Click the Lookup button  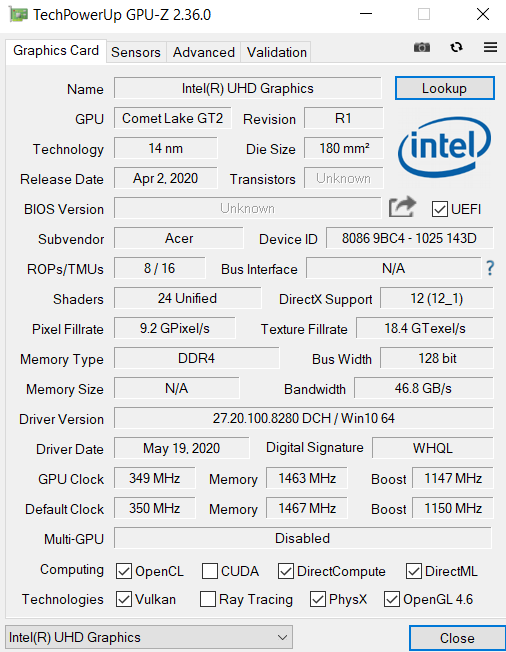coord(444,88)
